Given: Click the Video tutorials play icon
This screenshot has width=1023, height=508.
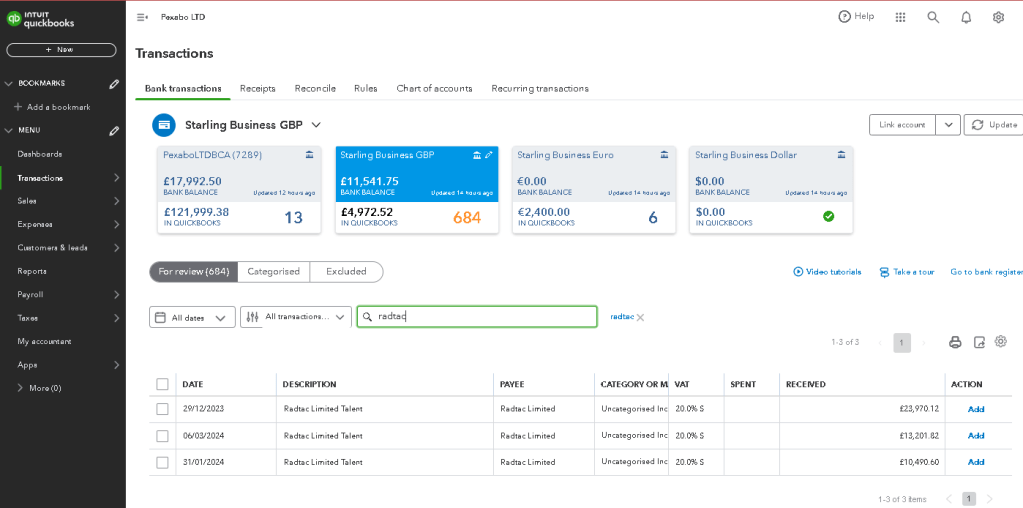Looking at the screenshot, I should (798, 272).
